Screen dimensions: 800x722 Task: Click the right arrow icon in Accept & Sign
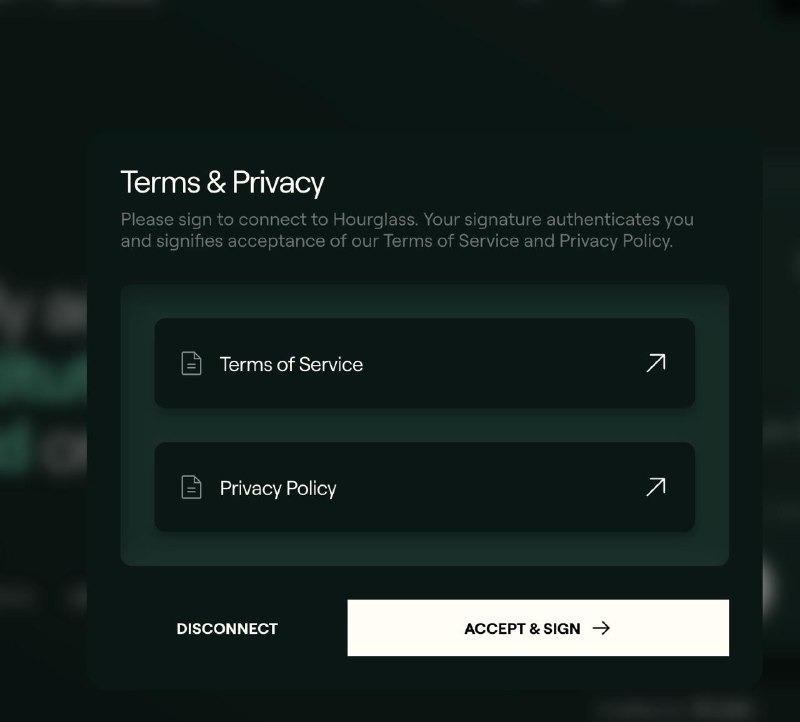click(601, 628)
